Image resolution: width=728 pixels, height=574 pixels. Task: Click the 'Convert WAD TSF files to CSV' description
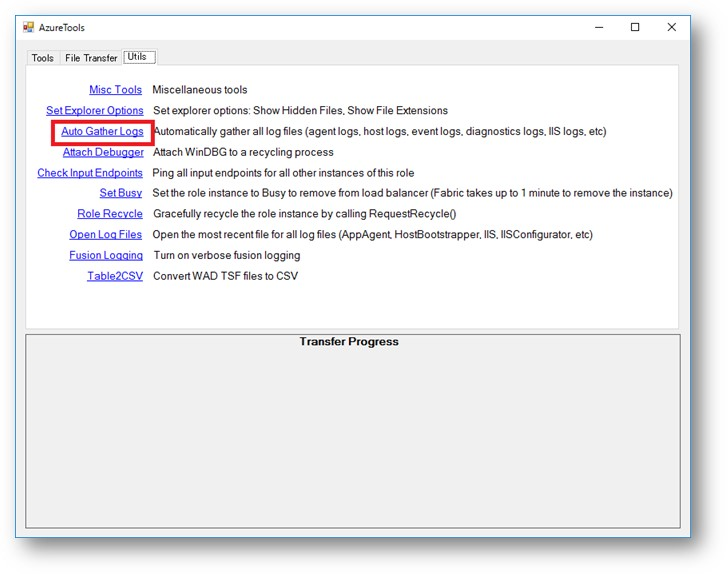click(x=225, y=276)
